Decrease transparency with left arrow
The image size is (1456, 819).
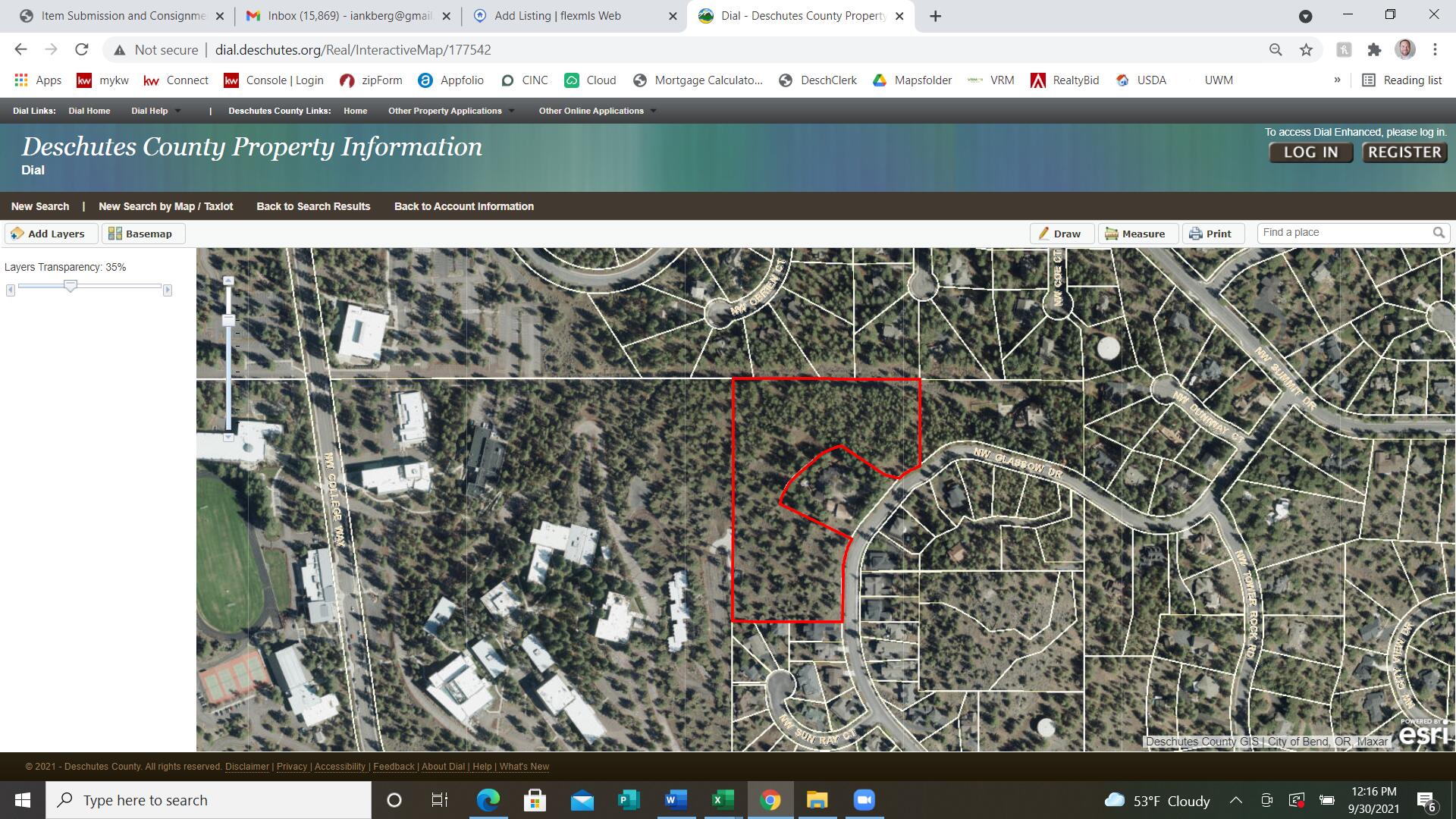(11, 290)
